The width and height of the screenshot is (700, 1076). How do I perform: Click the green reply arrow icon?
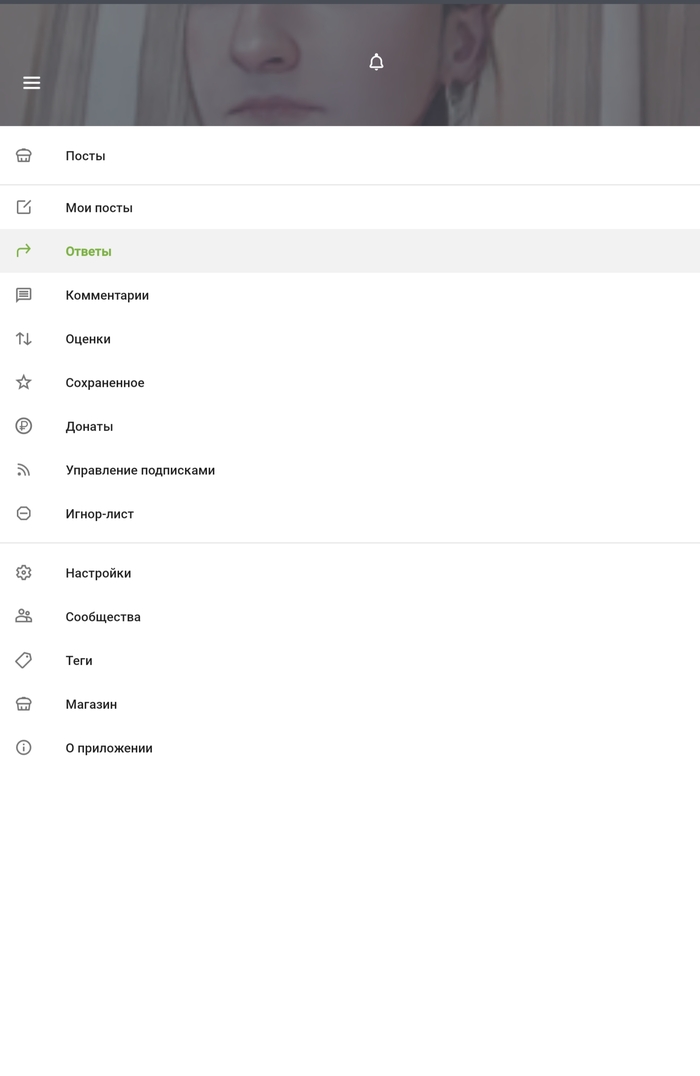point(24,251)
